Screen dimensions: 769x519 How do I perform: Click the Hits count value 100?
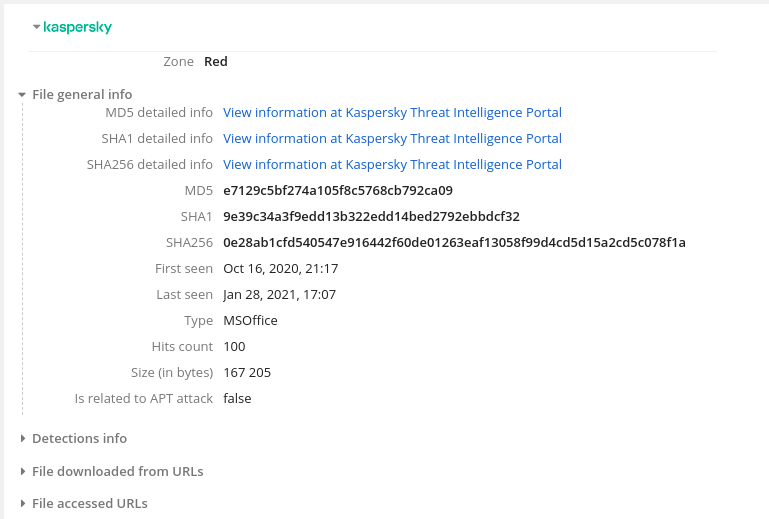[x=234, y=347]
